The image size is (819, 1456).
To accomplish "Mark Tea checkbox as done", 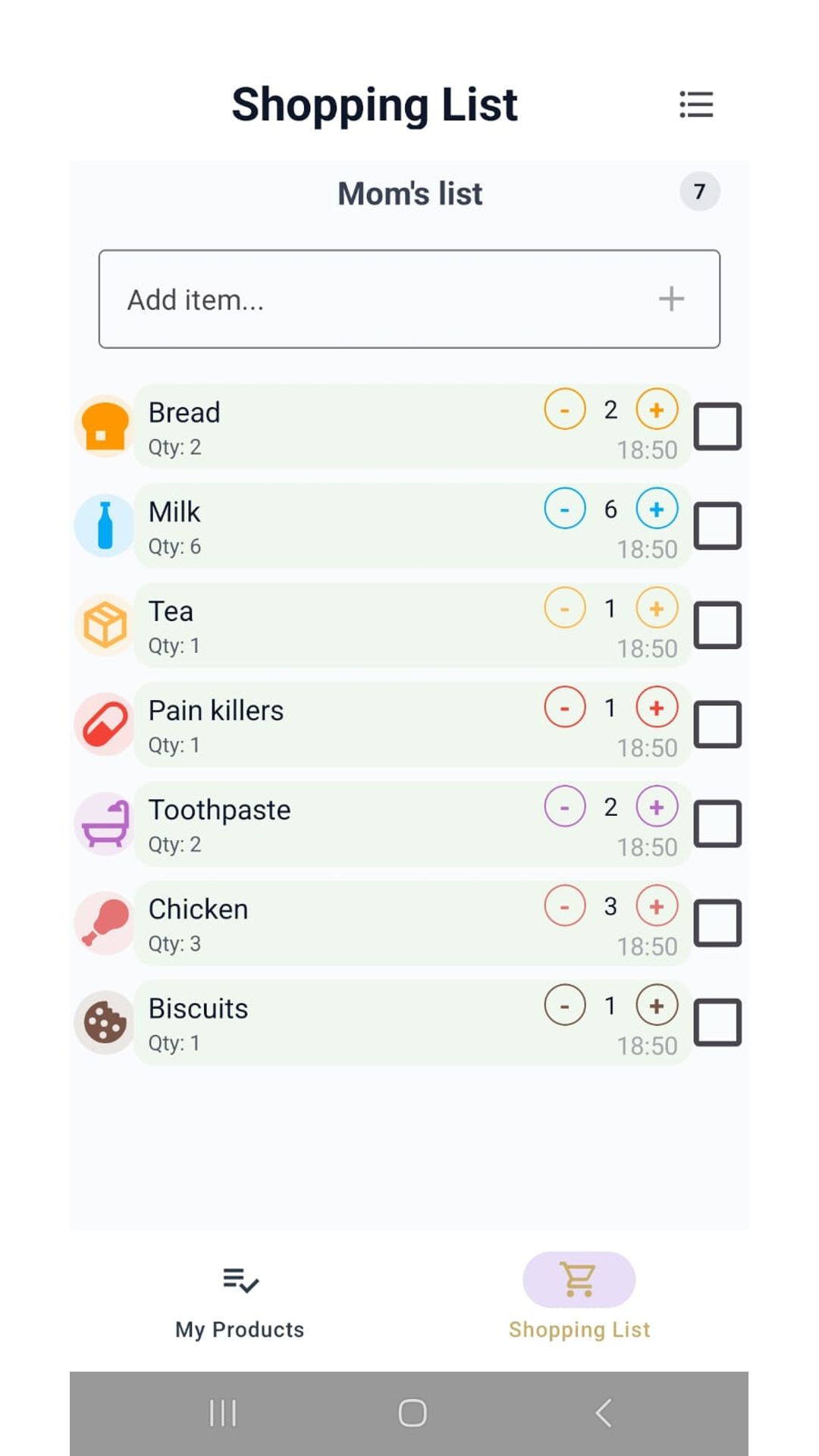I will (717, 625).
